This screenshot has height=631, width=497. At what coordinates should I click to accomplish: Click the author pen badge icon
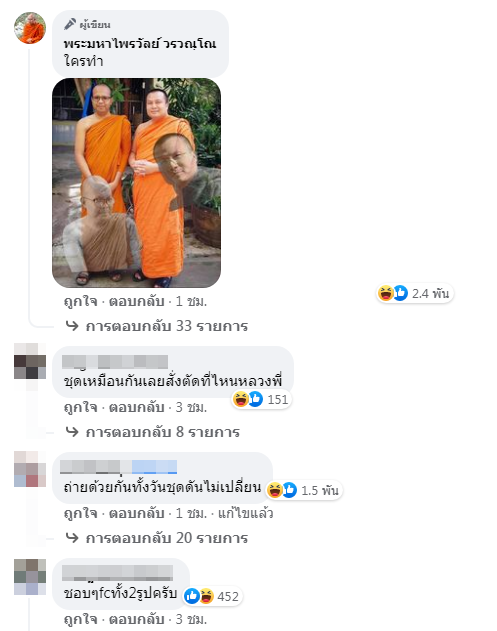click(70, 24)
